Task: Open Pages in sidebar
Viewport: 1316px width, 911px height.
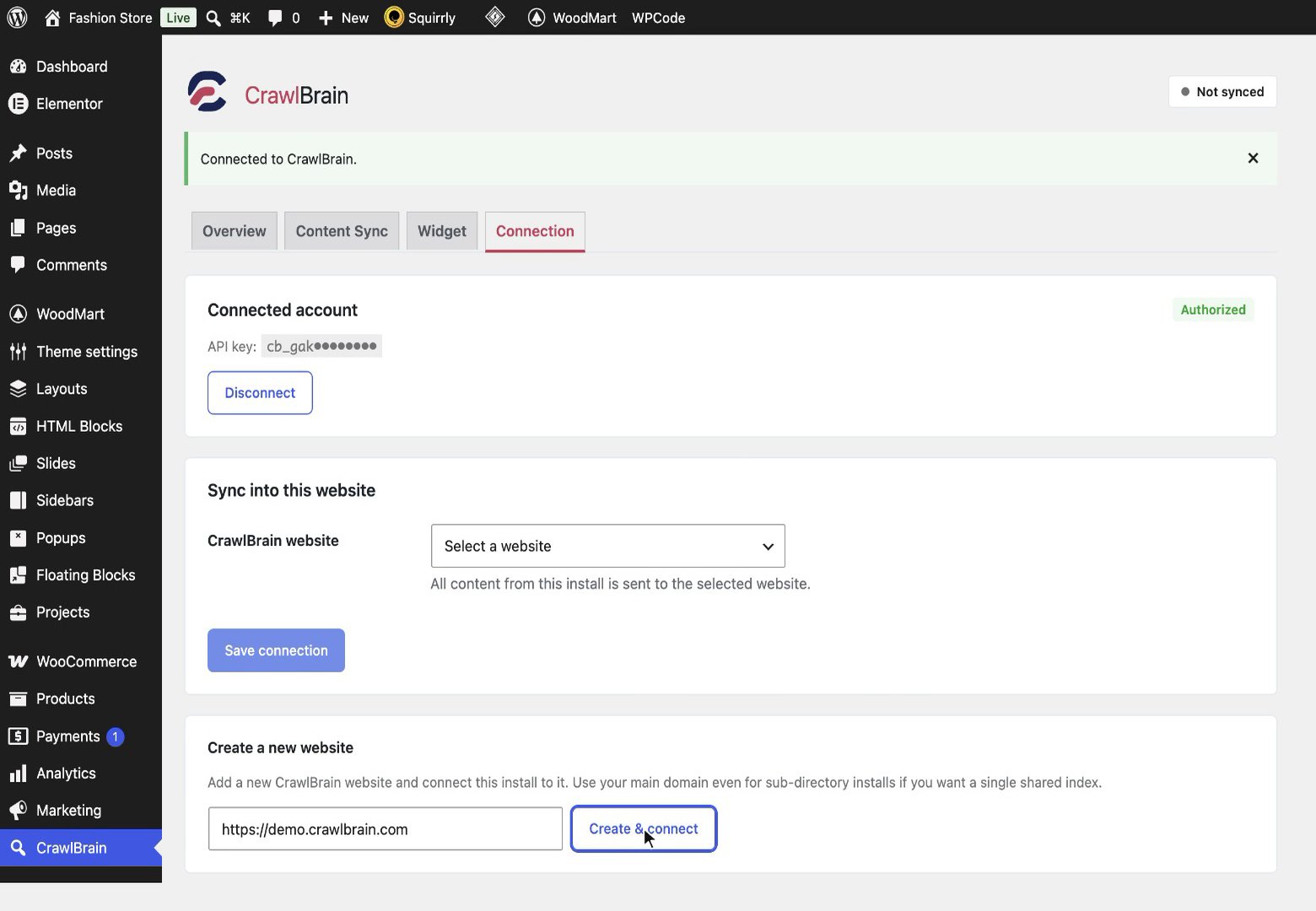Action: pyautogui.click(x=81, y=228)
